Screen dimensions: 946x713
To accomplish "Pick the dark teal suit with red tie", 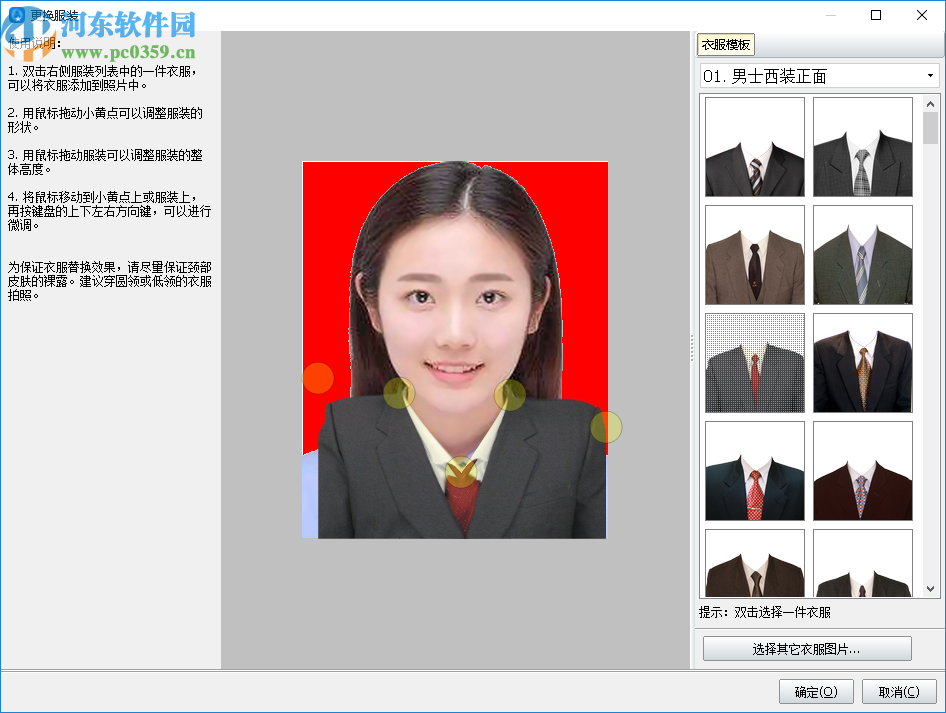I will click(755, 471).
